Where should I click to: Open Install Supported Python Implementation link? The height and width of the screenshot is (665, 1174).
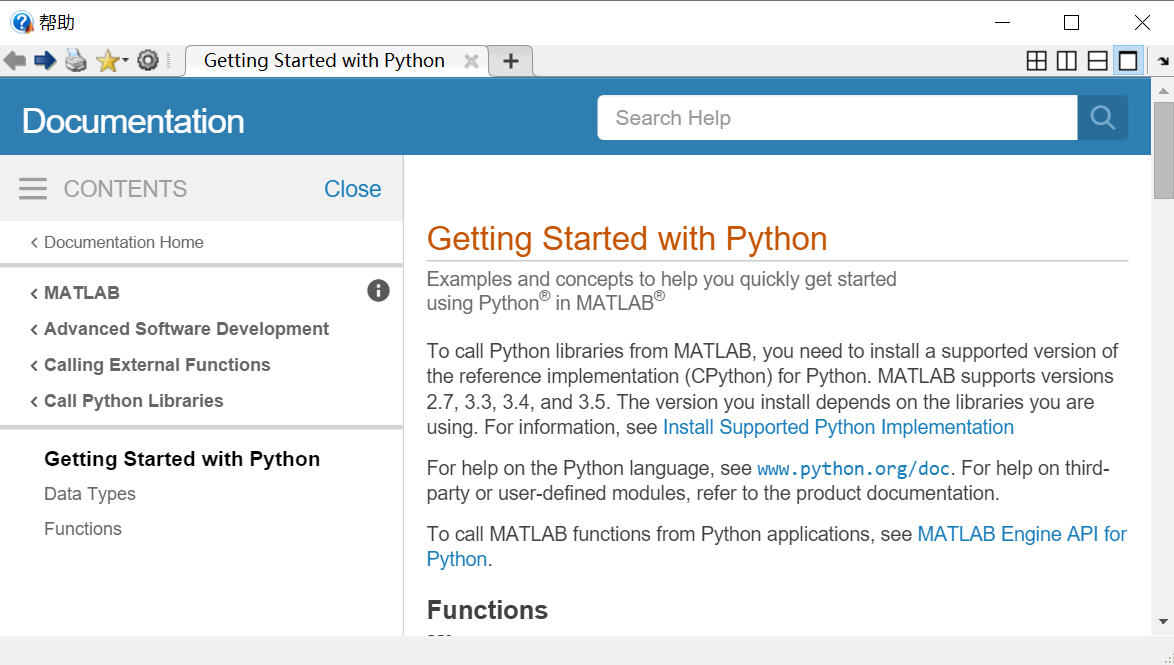coord(838,427)
